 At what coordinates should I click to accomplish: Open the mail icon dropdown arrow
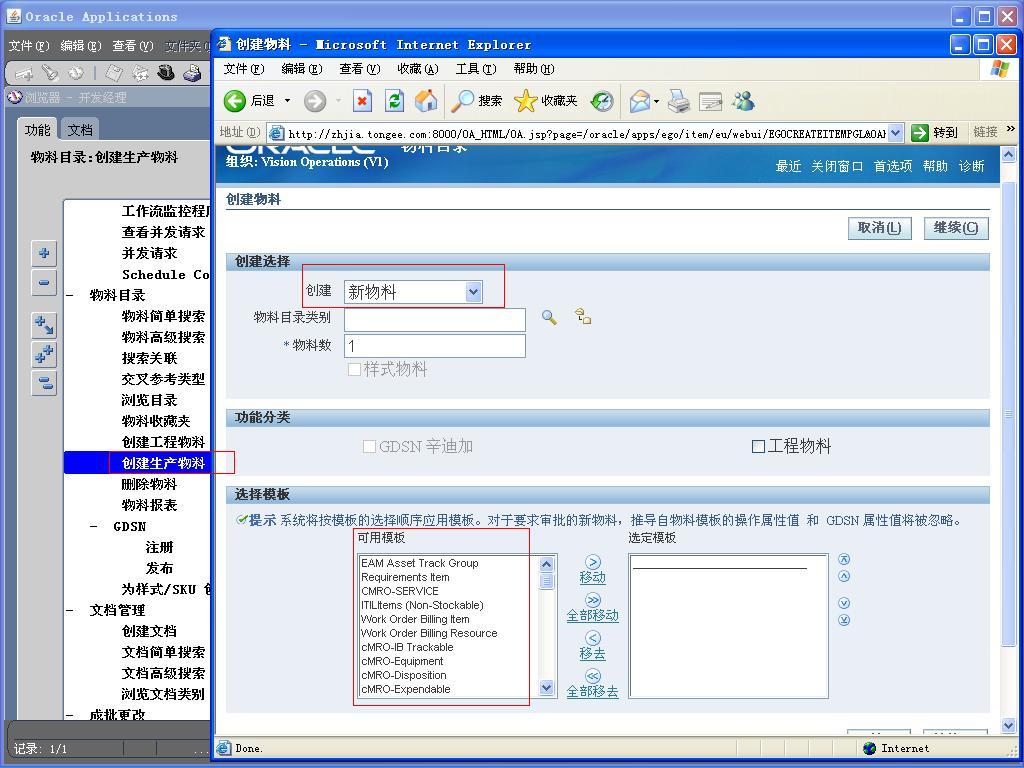pyautogui.click(x=656, y=101)
